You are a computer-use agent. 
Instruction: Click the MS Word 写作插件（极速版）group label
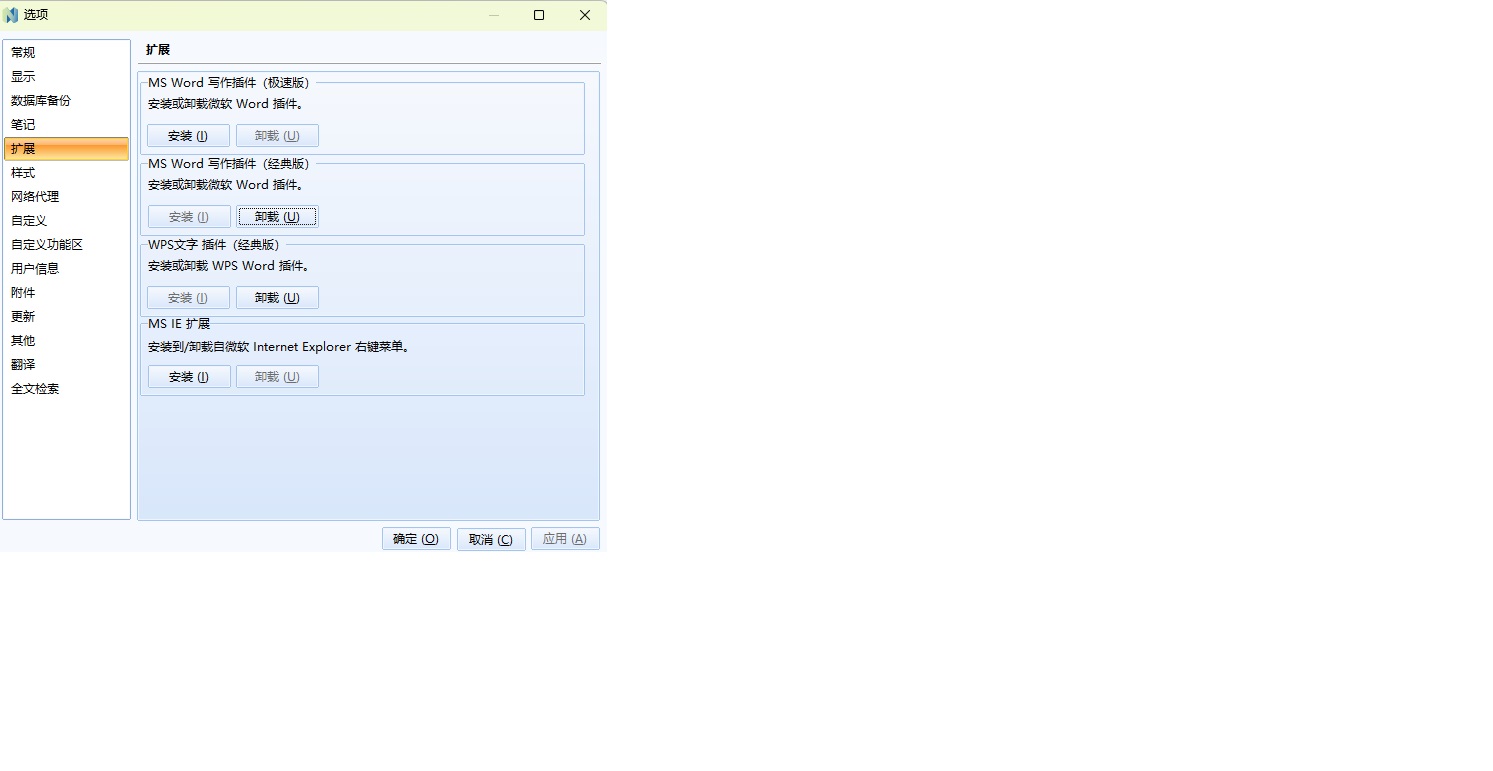click(231, 83)
